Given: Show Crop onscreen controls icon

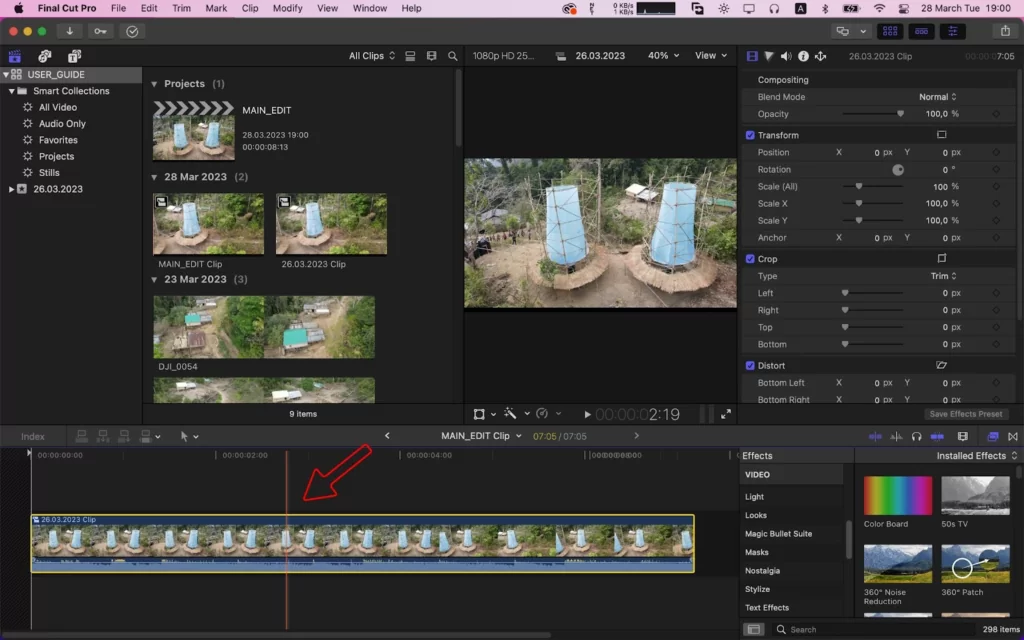Looking at the screenshot, I should tap(941, 258).
